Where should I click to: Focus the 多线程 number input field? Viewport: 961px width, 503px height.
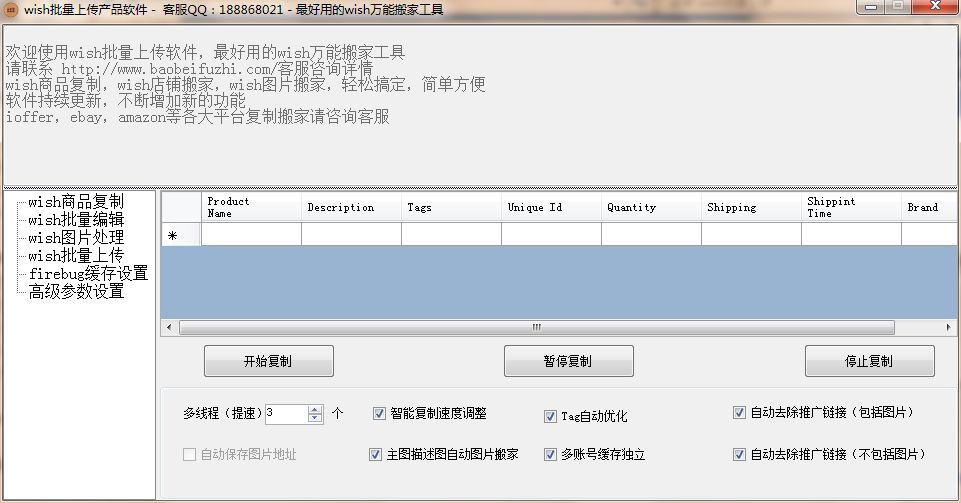(x=286, y=414)
